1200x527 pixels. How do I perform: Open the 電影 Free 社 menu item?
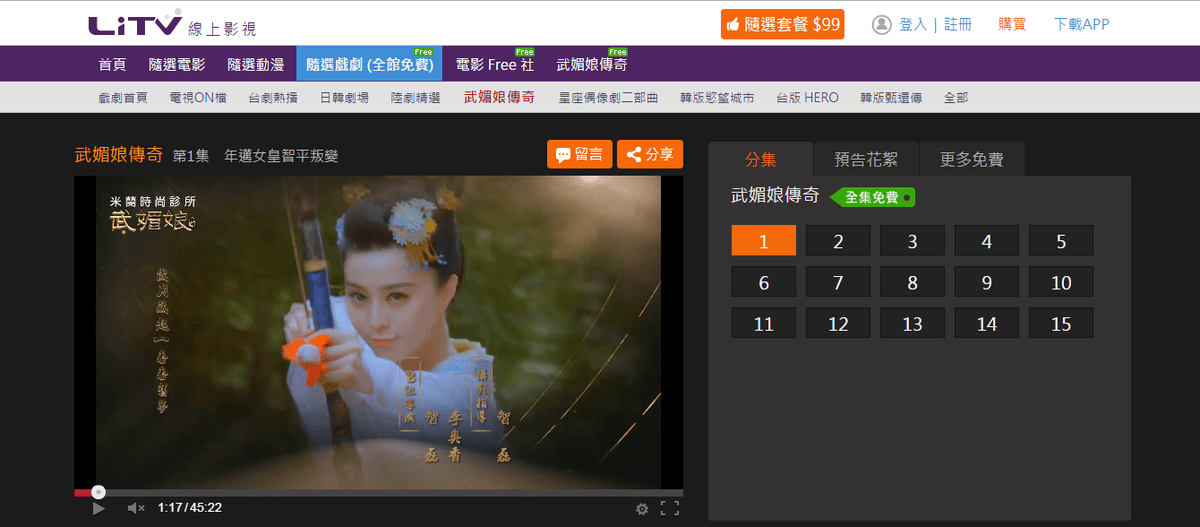point(493,65)
